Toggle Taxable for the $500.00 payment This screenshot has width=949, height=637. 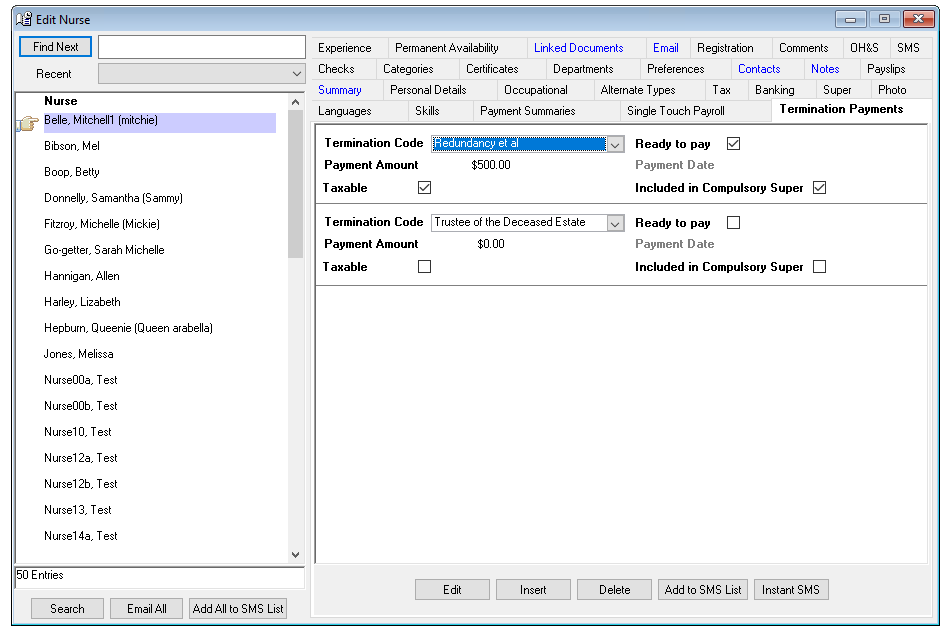[x=424, y=188]
